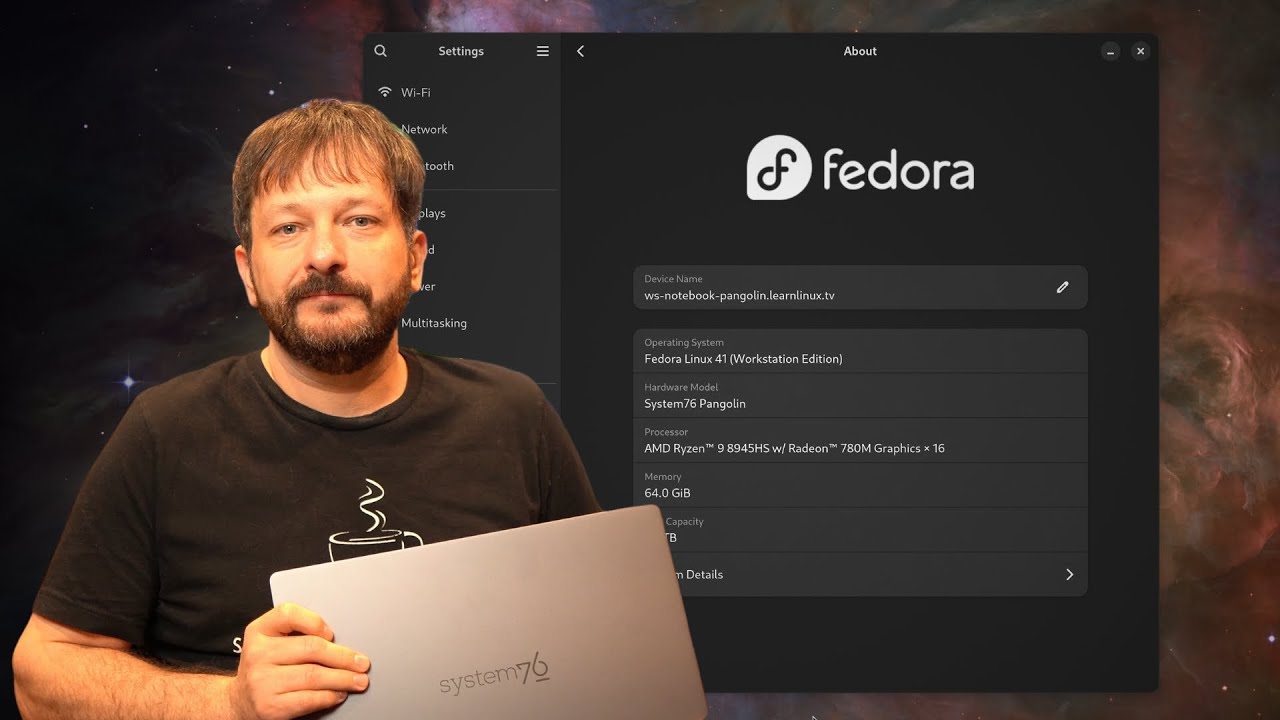Edit the device name with pencil icon
Image resolution: width=1280 pixels, height=720 pixels.
pyautogui.click(x=1062, y=287)
